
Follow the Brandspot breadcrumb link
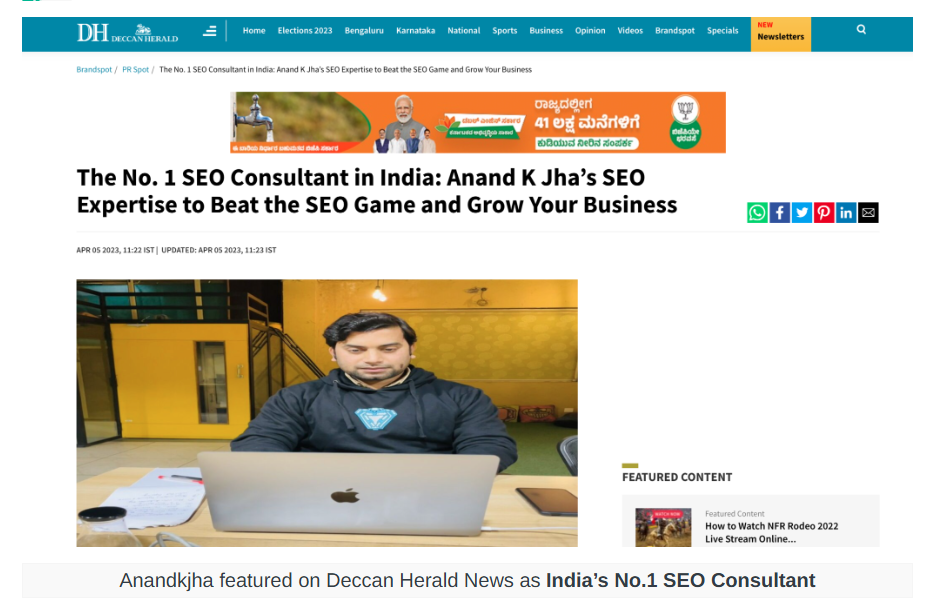[x=94, y=70]
